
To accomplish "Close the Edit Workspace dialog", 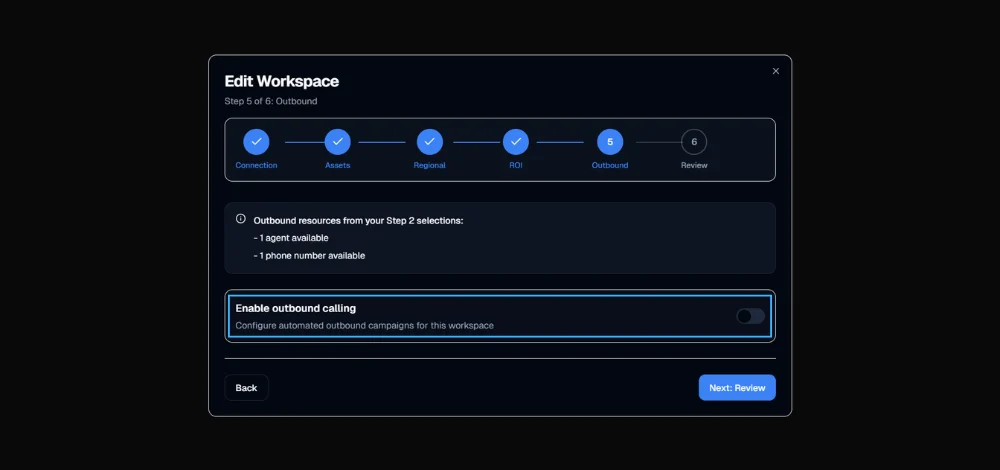I will click(776, 71).
